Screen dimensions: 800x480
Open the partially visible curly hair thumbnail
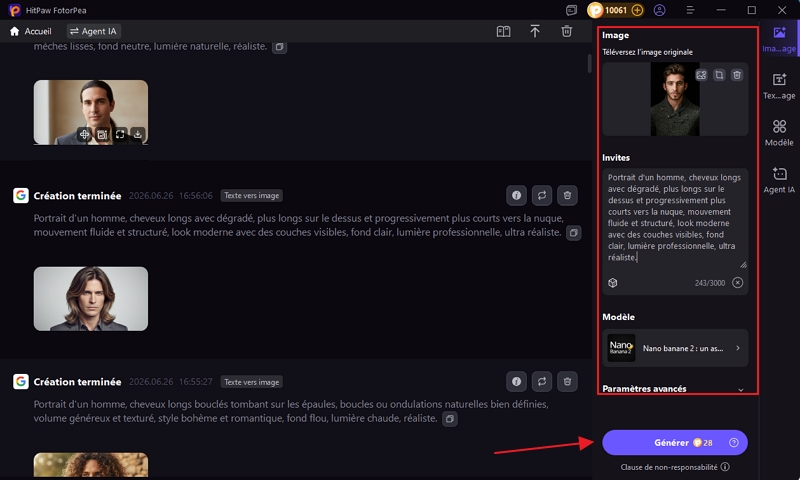[91, 465]
